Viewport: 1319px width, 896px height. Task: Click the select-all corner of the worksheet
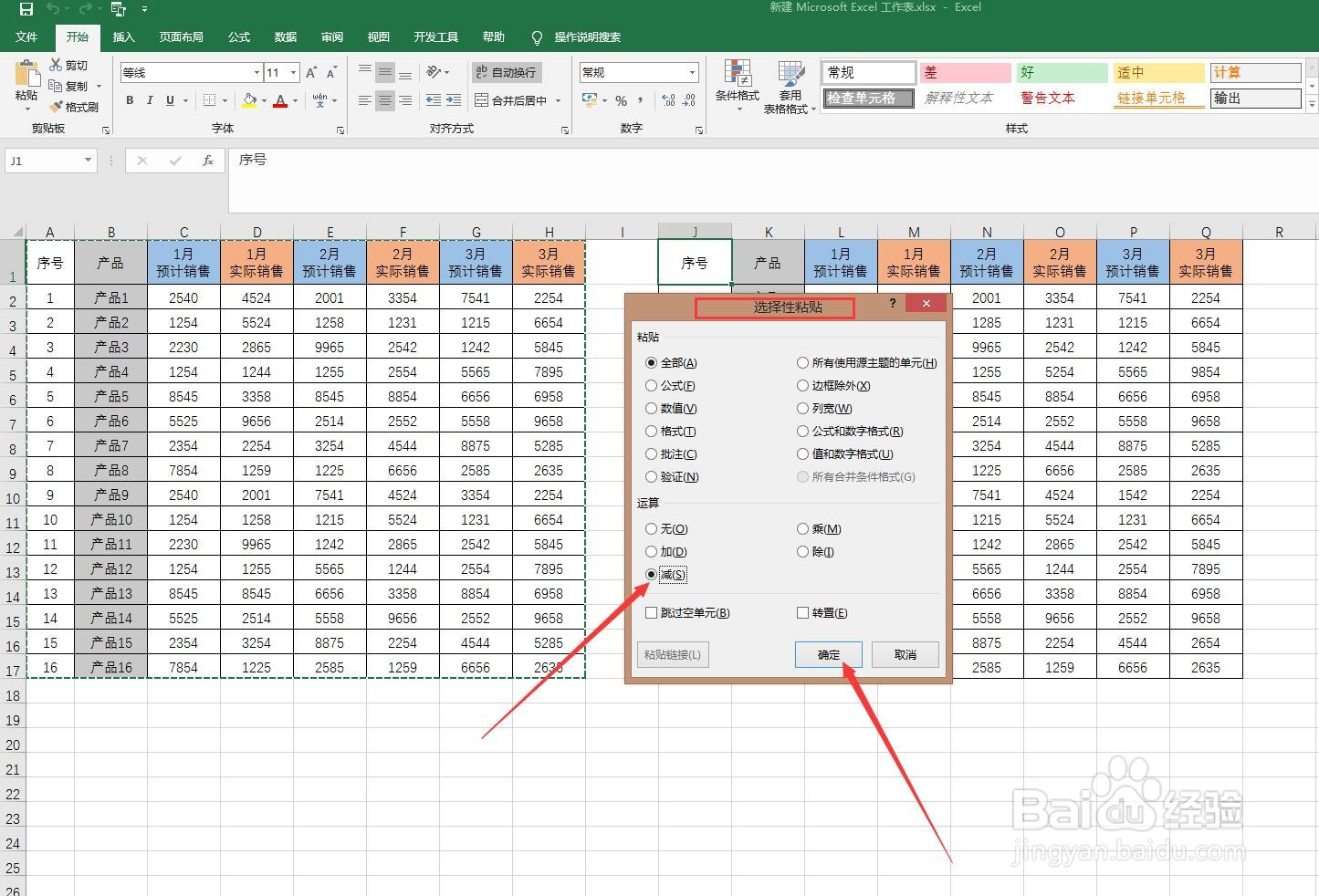[13, 232]
